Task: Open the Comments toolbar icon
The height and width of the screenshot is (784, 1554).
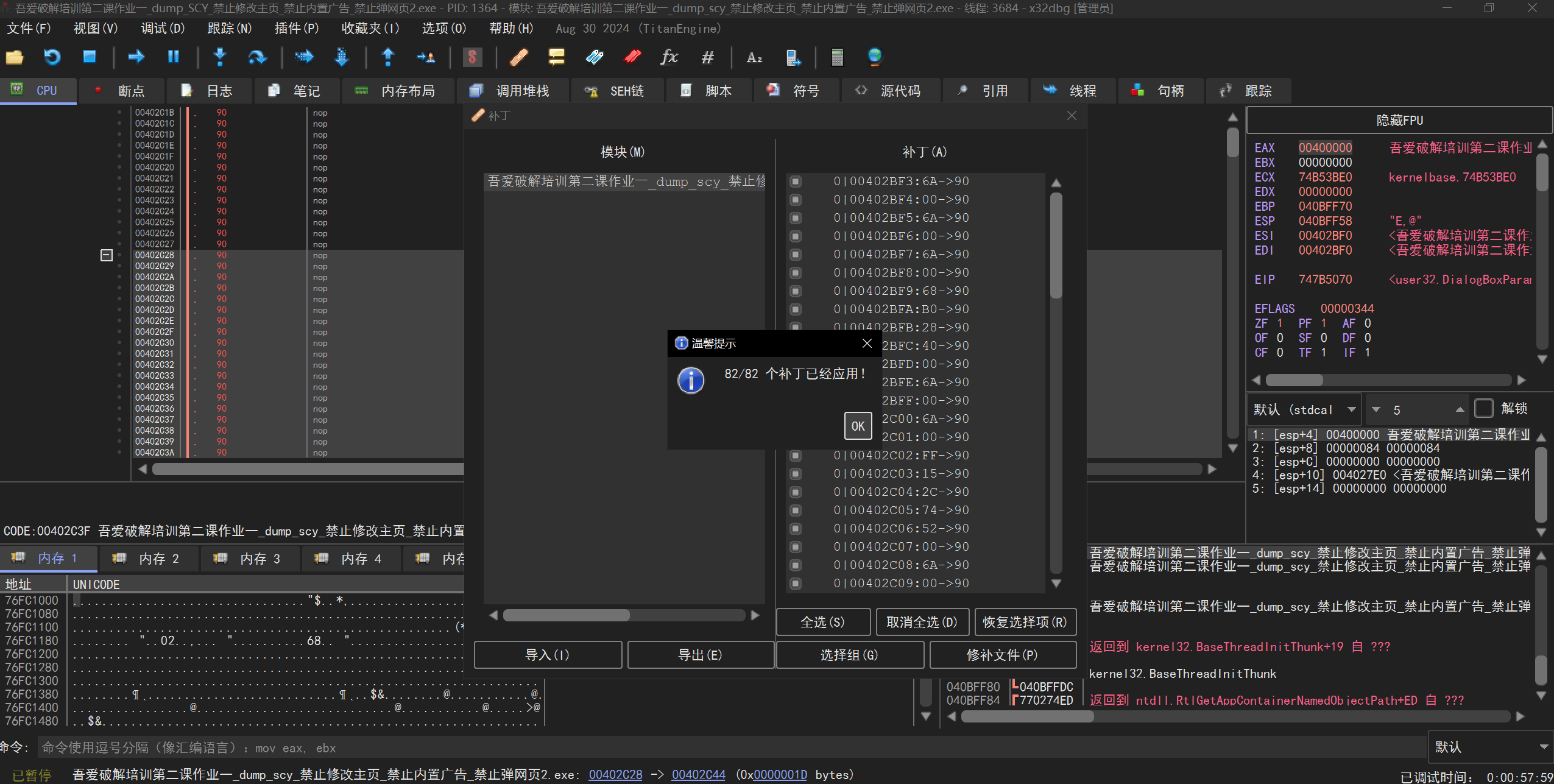Action: click(x=556, y=57)
